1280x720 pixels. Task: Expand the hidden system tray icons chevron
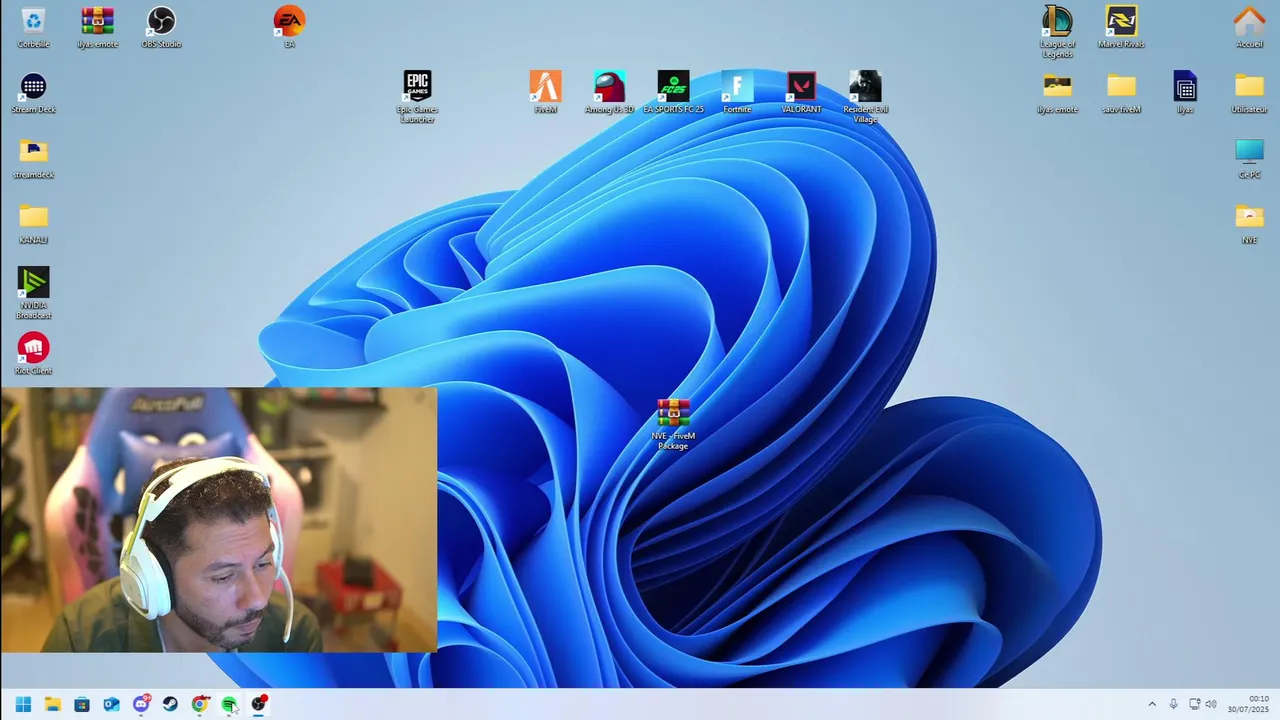[1152, 704]
